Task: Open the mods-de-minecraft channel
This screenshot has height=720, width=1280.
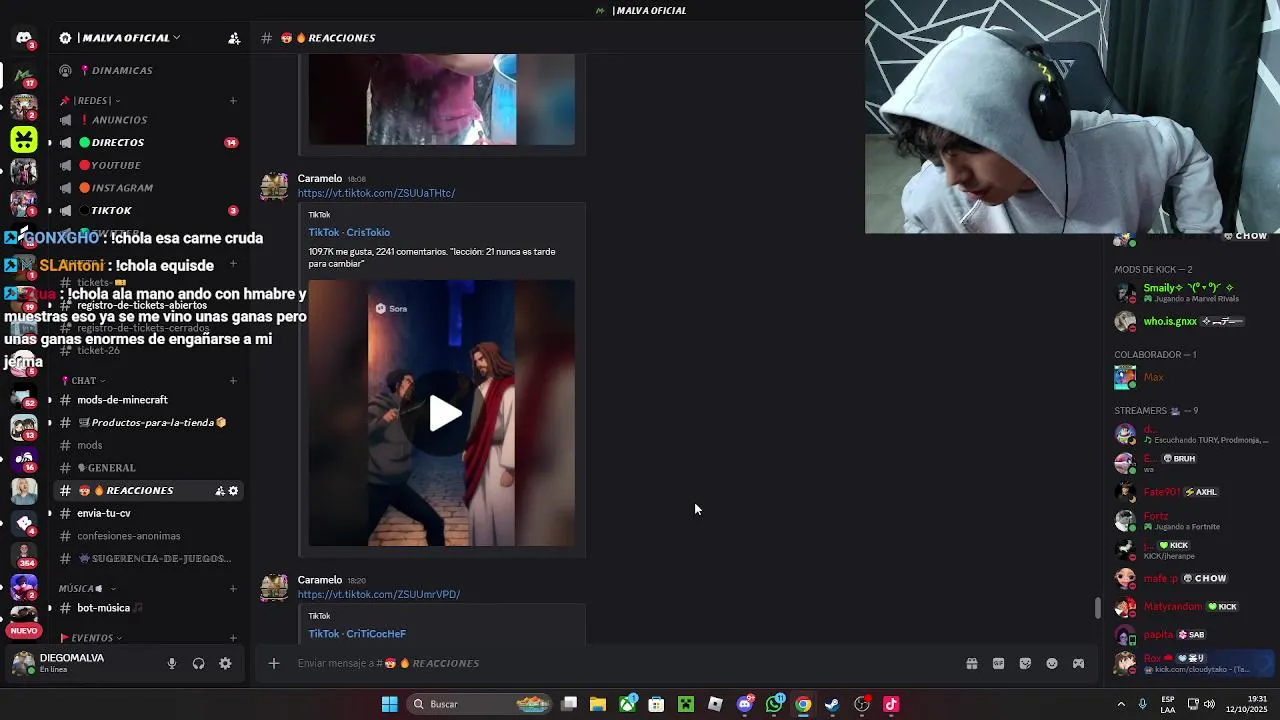Action: (x=149, y=400)
